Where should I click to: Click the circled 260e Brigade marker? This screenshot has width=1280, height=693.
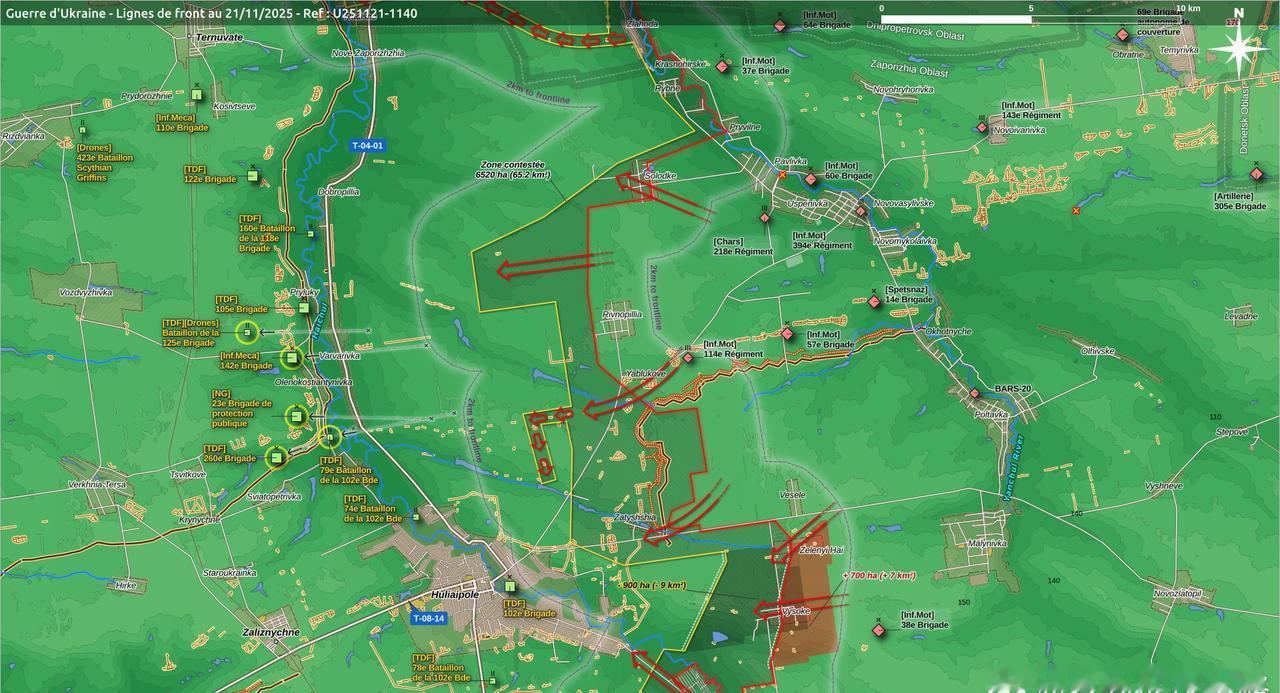(277, 457)
